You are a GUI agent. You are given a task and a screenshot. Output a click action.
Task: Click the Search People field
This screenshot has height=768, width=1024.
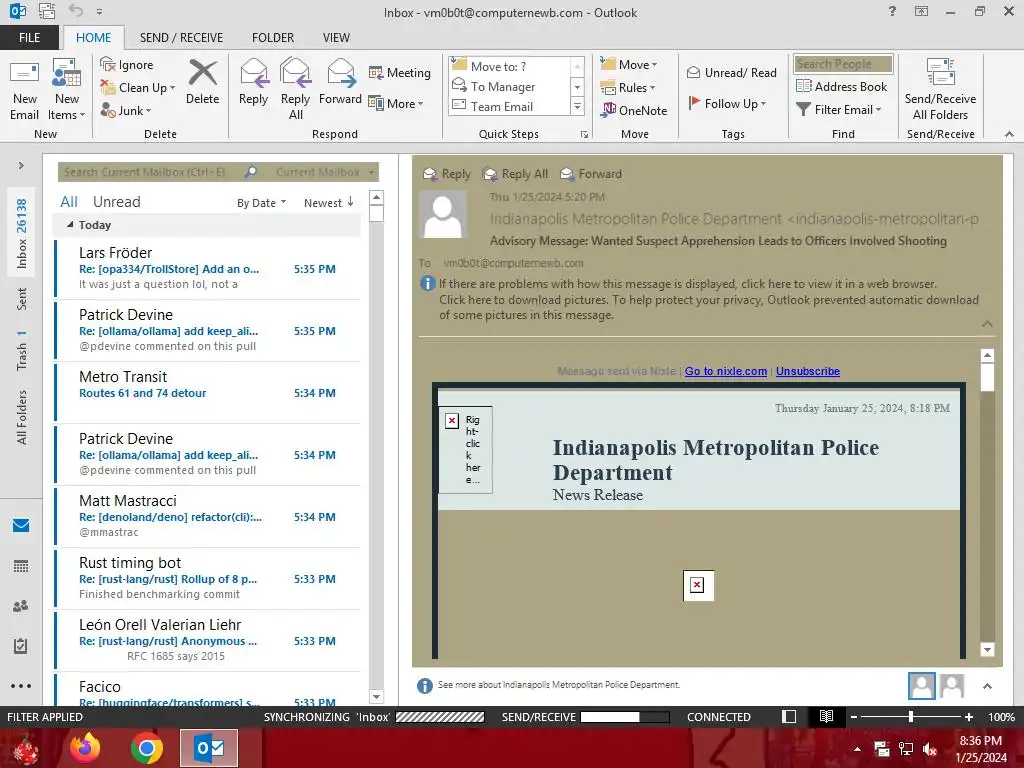(x=843, y=64)
